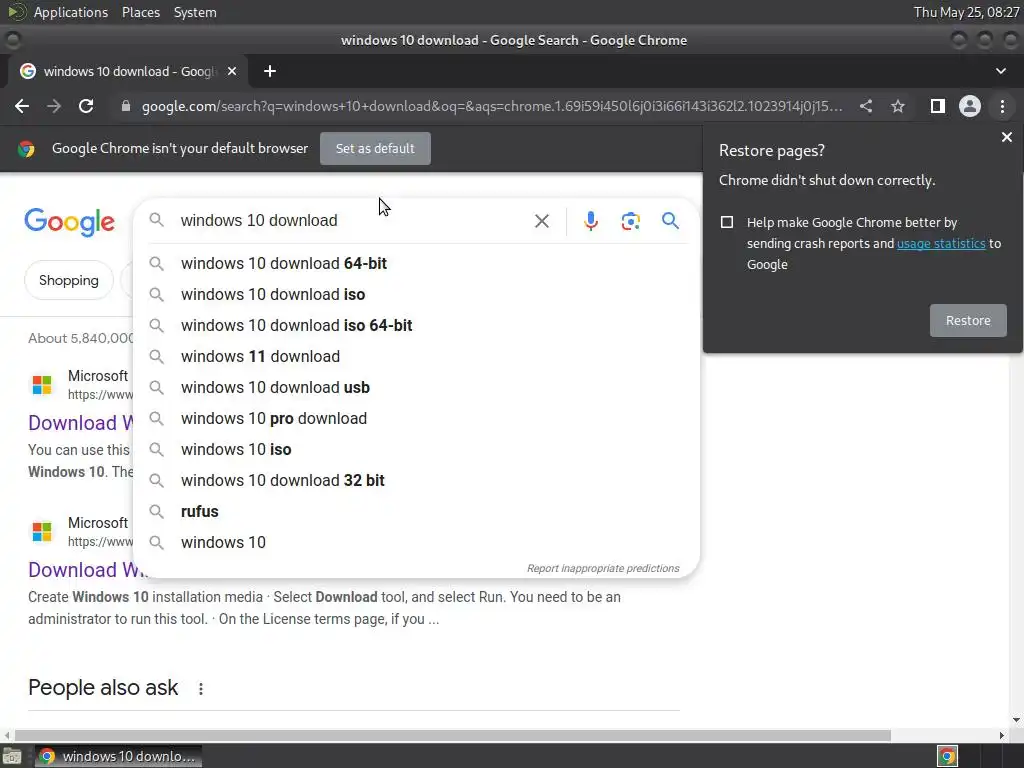
Task: Bookmark this tab with star icon
Action: coord(898,106)
